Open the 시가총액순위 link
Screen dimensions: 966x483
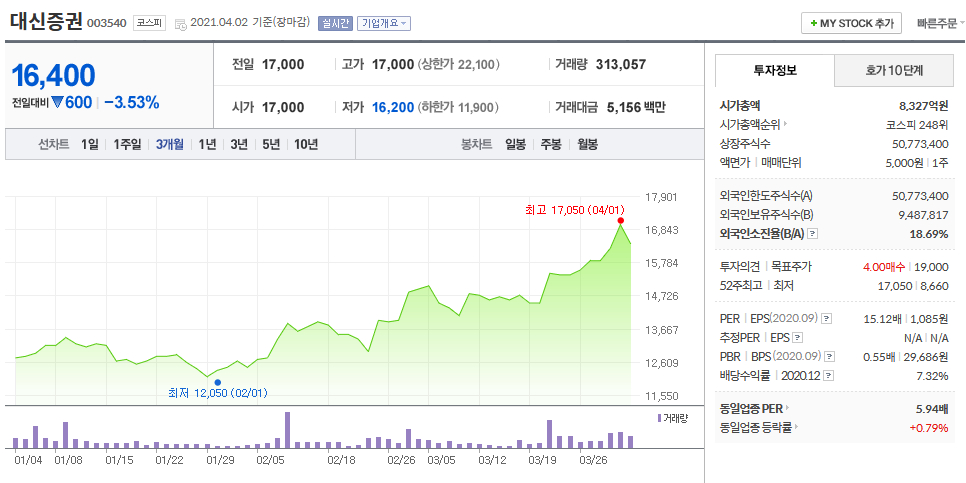[x=753, y=124]
